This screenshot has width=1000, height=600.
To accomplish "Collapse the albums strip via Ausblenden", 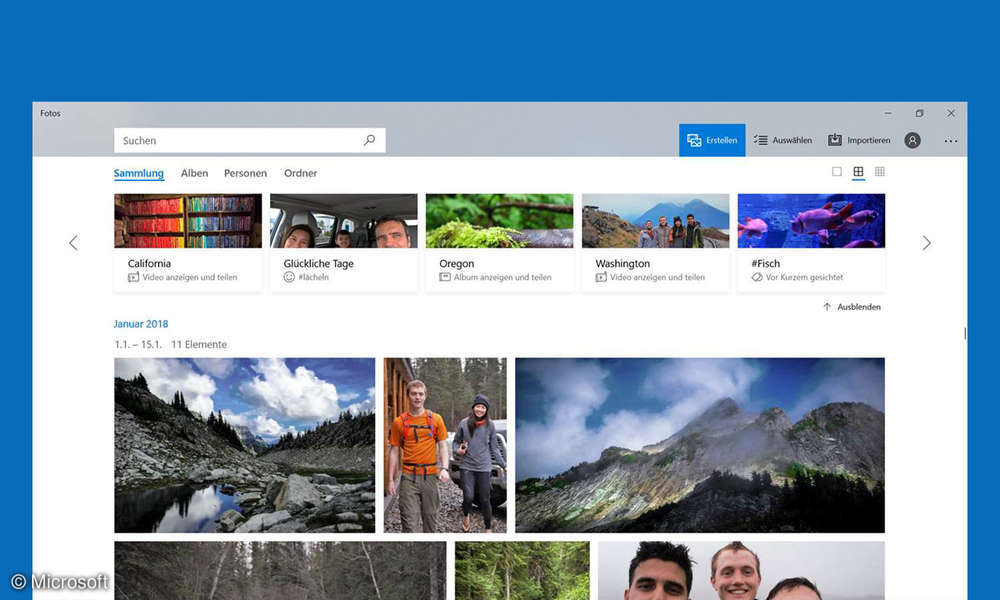I will click(852, 307).
